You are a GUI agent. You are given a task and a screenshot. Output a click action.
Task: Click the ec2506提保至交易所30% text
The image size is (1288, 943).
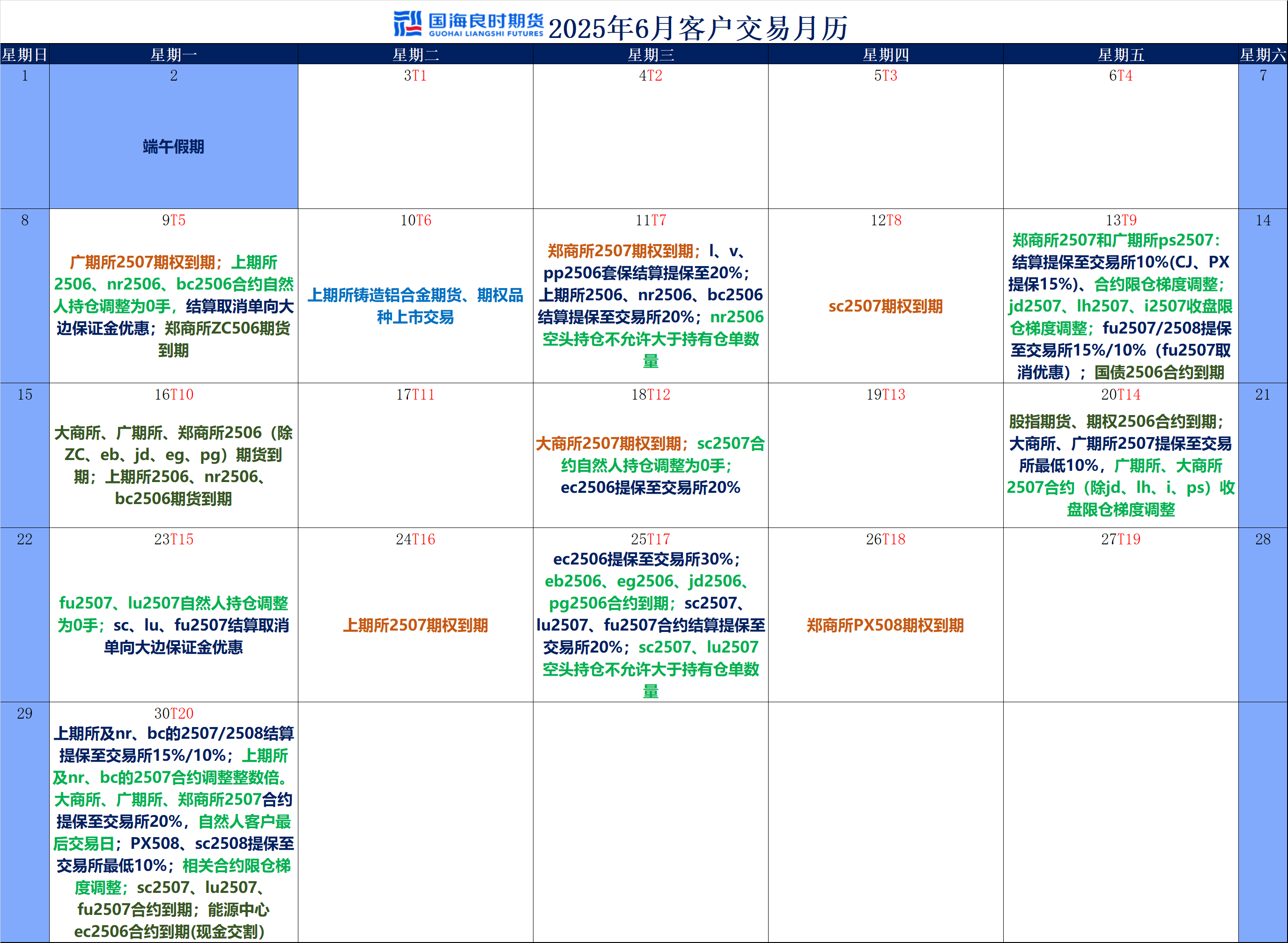pos(646,559)
